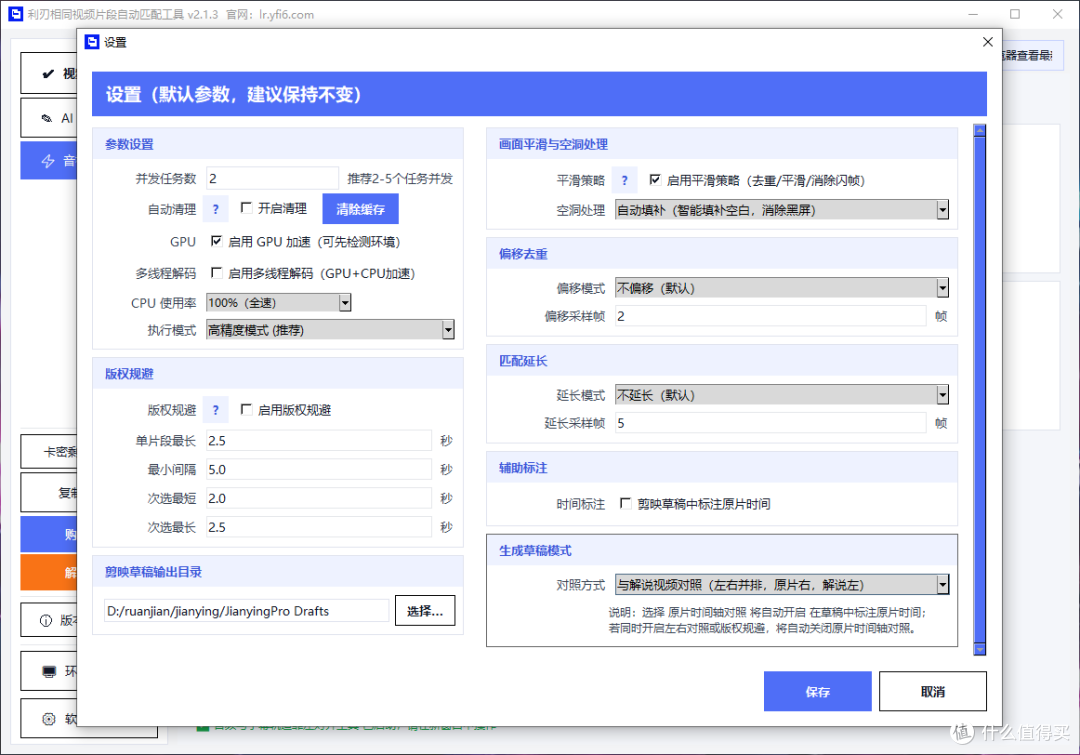Click the help icon next to 平滑策略
The height and width of the screenshot is (755, 1080).
point(624,180)
